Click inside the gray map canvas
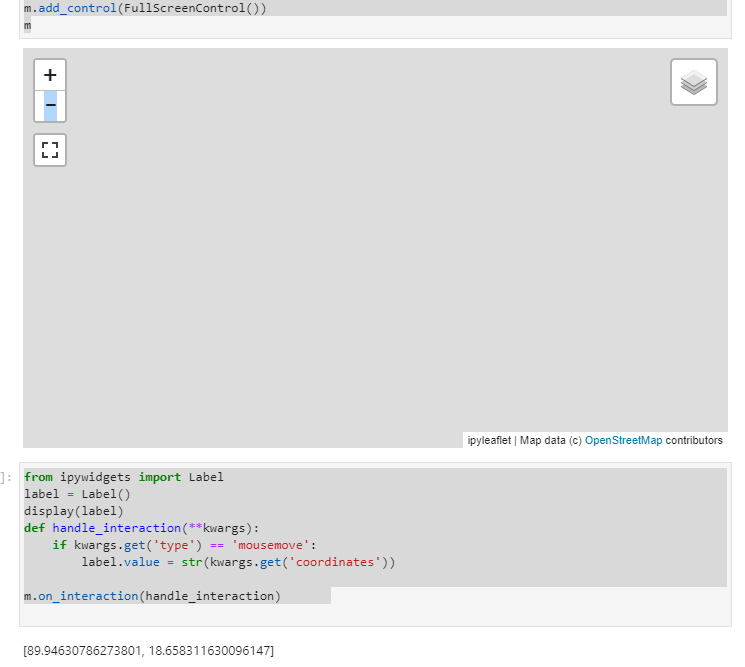 tap(375, 247)
